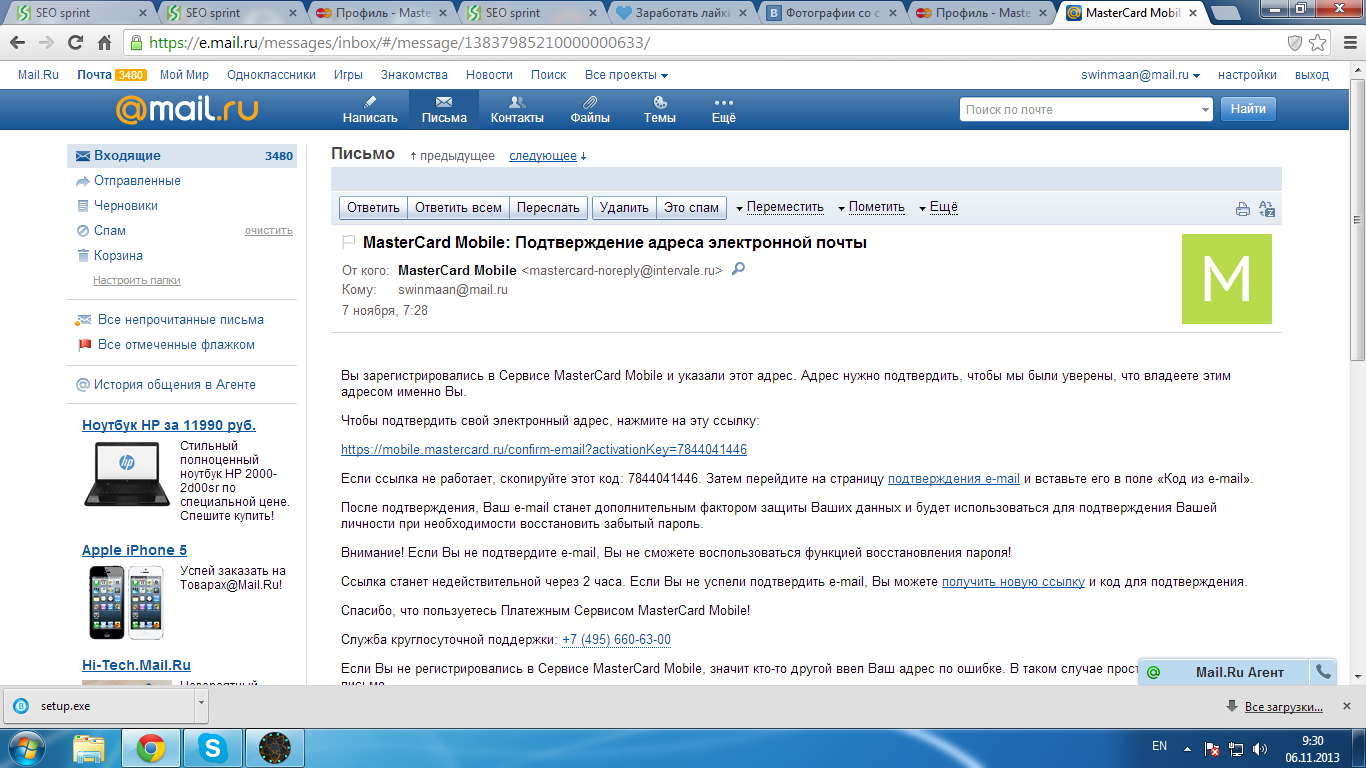Image resolution: width=1366 pixels, height=768 pixels.
Task: Go back using the browser back arrow
Action: tap(18, 43)
